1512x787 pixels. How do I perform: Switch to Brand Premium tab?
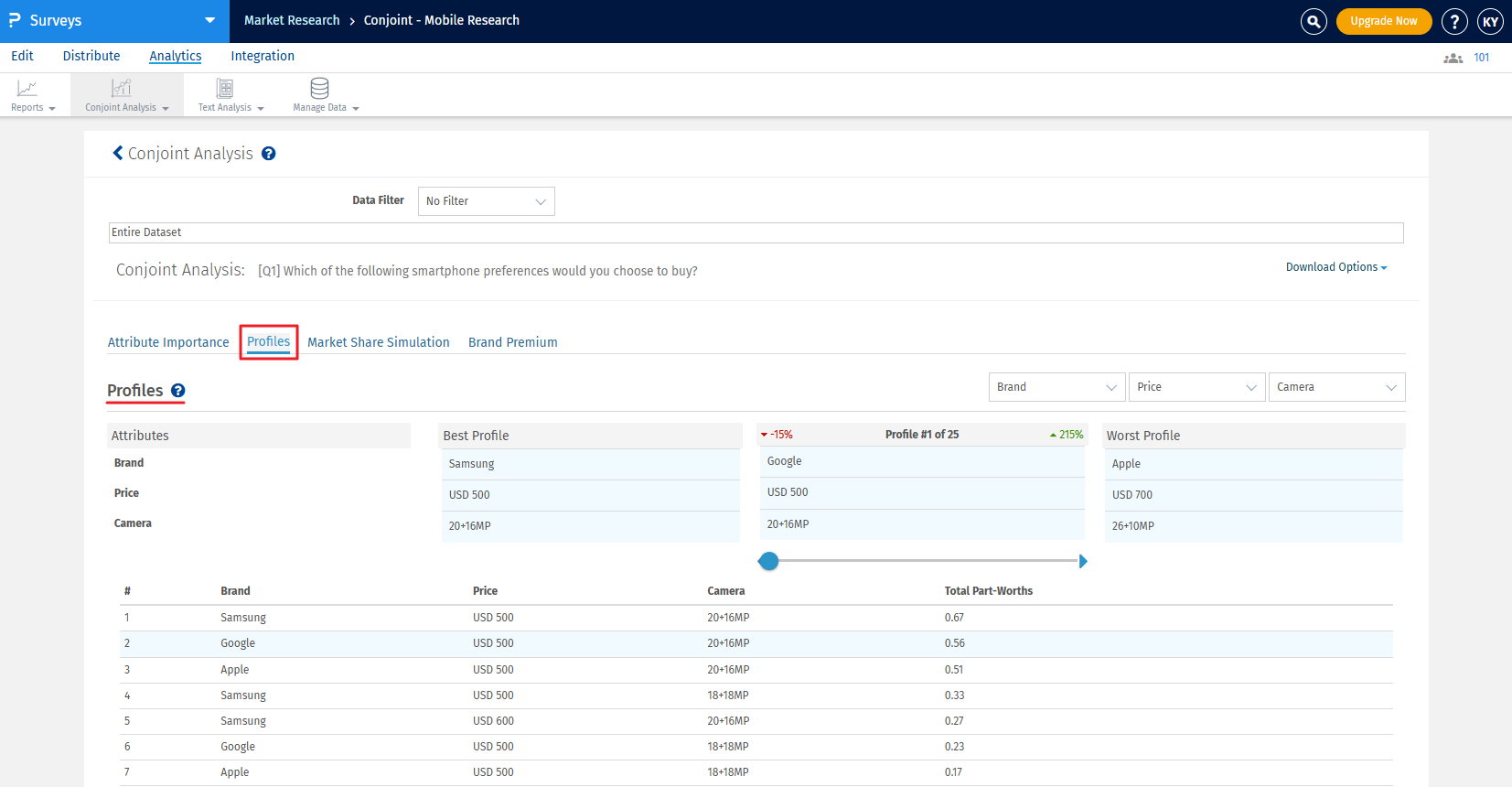pos(513,342)
